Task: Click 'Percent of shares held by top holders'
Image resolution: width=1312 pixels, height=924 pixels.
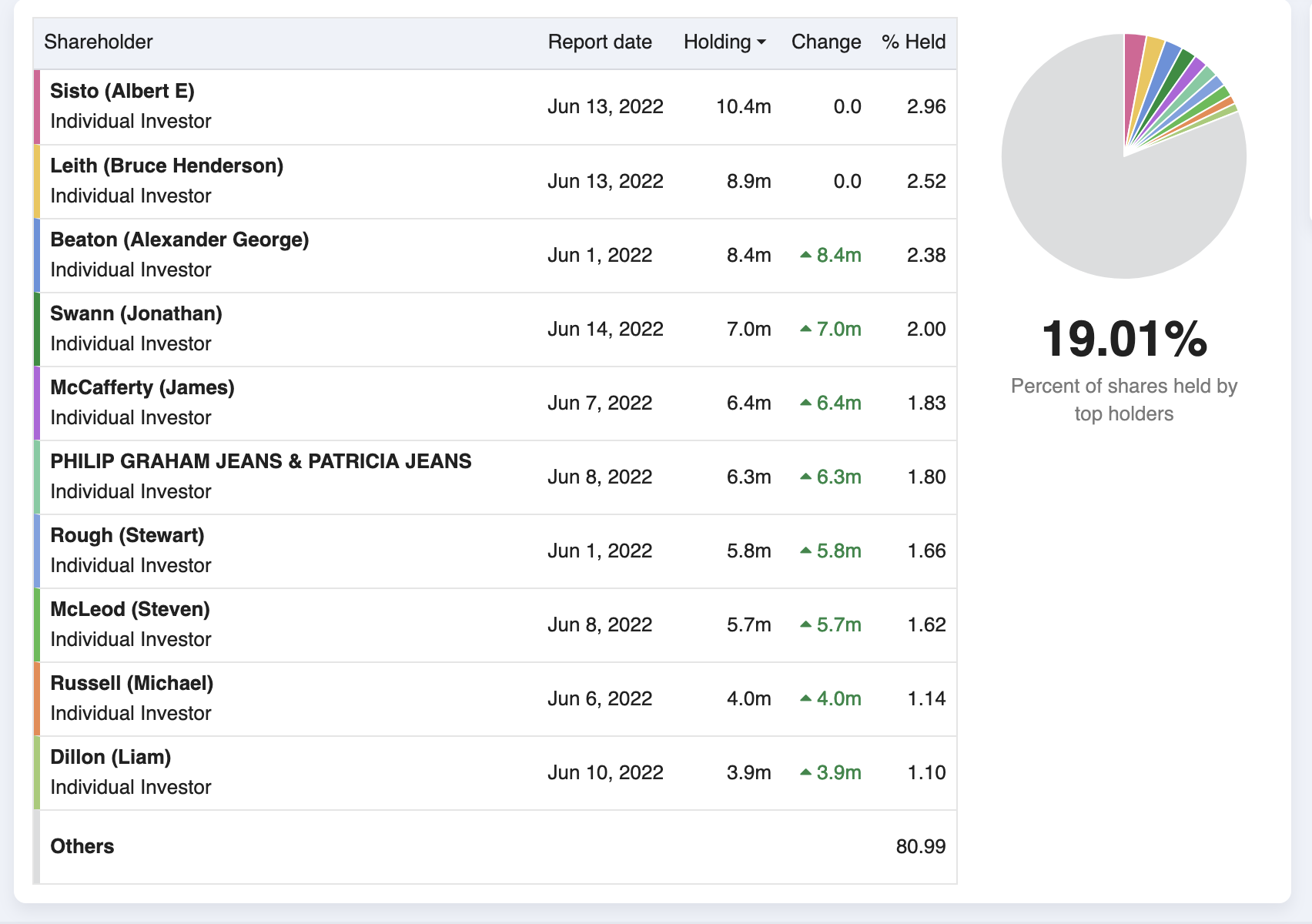Action: point(1124,400)
